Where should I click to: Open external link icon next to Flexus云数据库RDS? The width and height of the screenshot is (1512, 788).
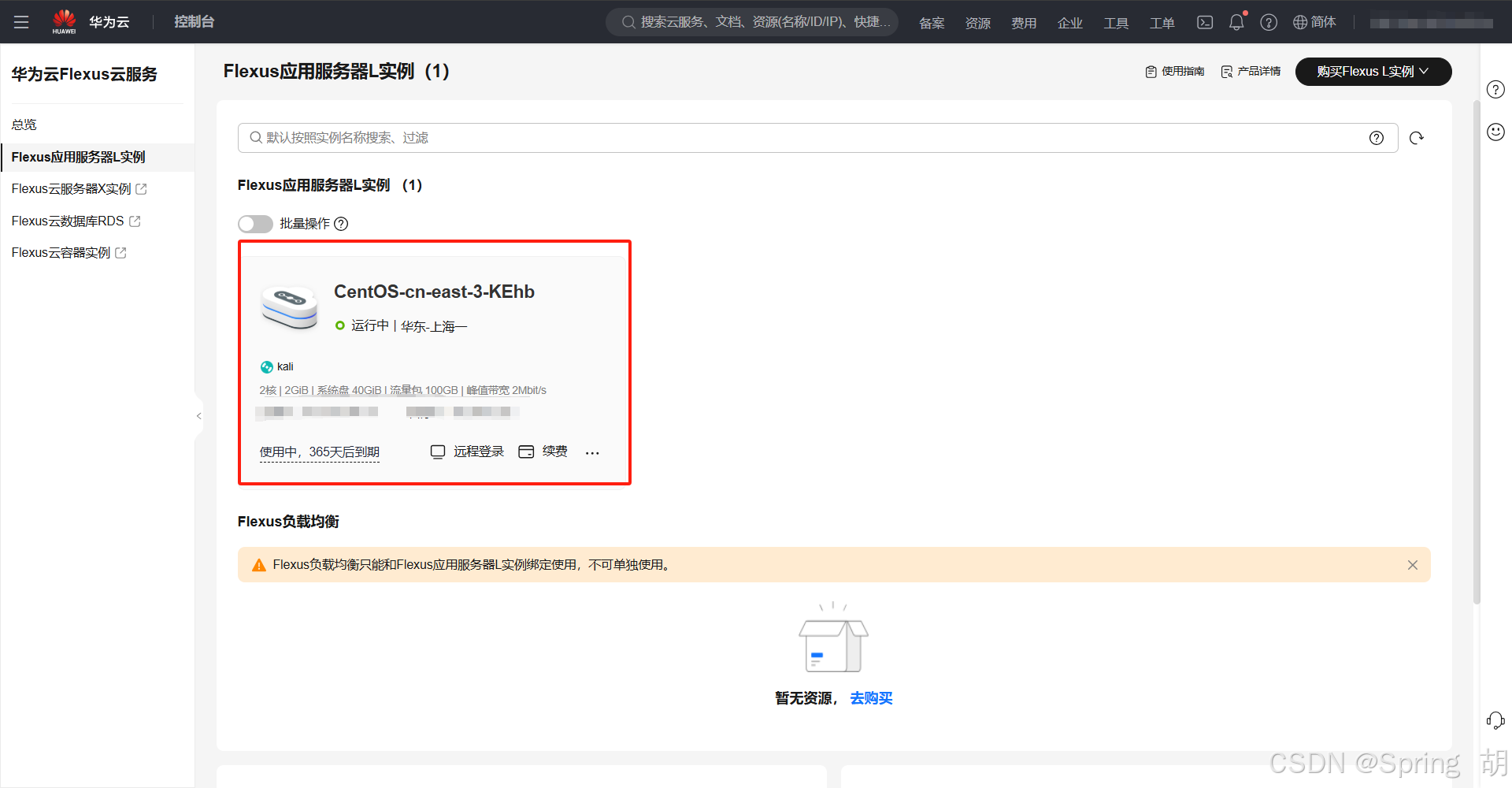(x=135, y=221)
